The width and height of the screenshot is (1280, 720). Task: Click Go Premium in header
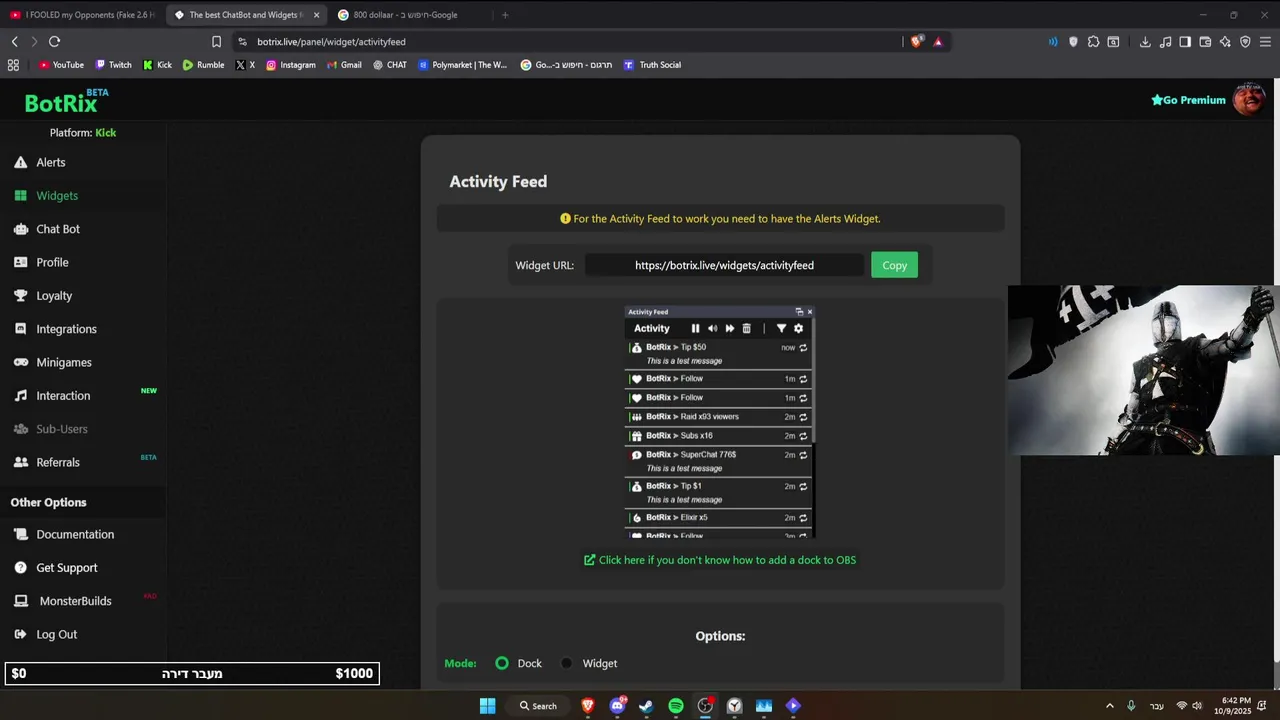[x=1188, y=100]
